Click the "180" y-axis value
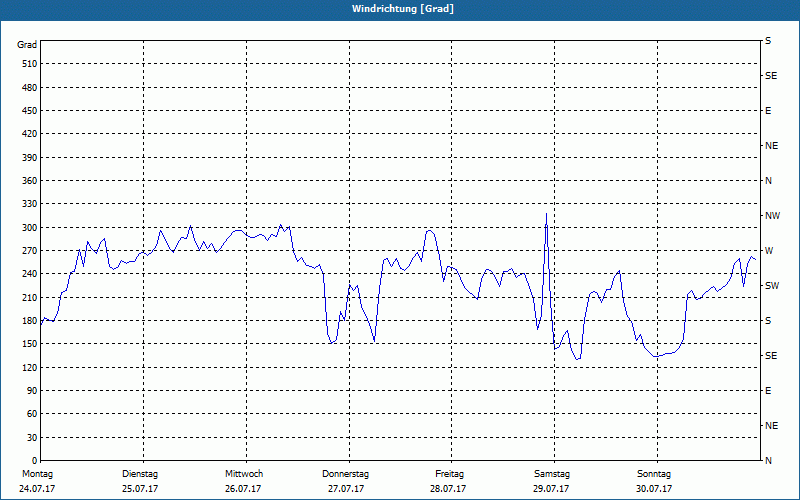 pyautogui.click(x=30, y=321)
